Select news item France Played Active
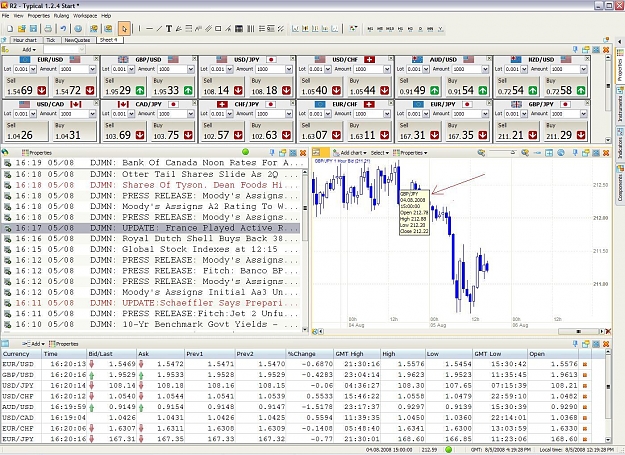 coord(151,228)
